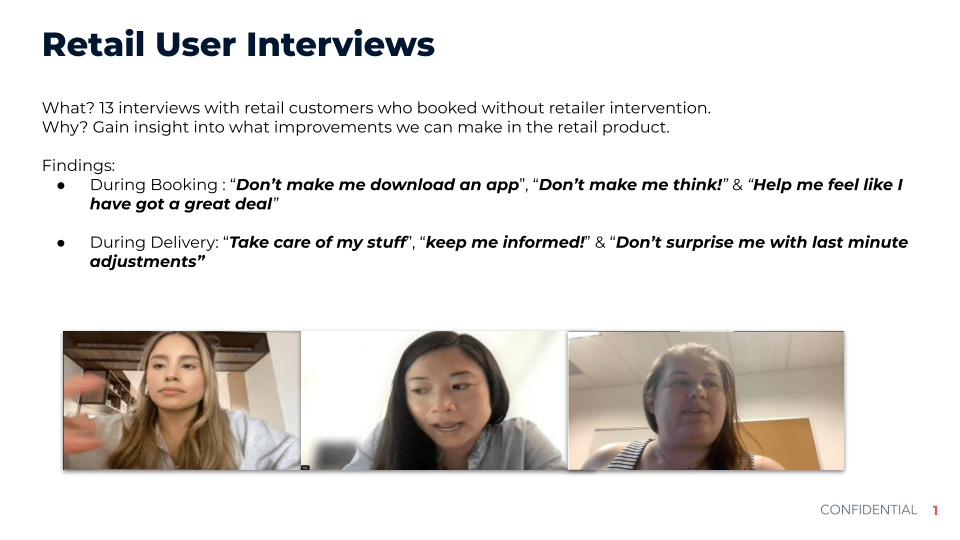
Task: Click the 'During Booking' label text
Action: click(x=154, y=185)
